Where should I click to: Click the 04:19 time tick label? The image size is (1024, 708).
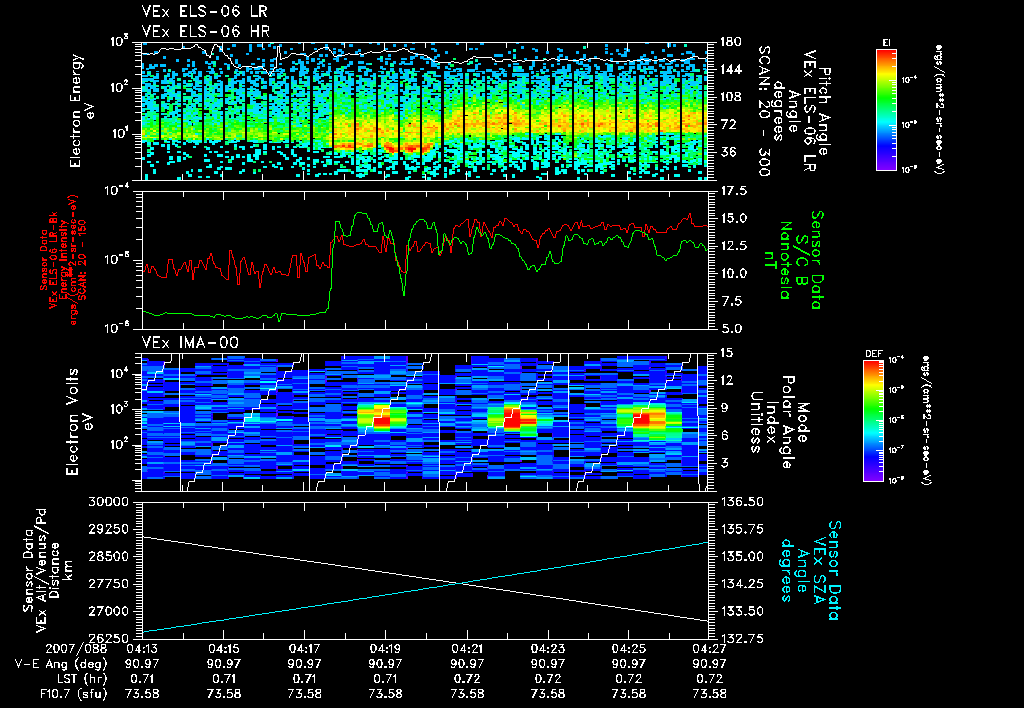385,649
